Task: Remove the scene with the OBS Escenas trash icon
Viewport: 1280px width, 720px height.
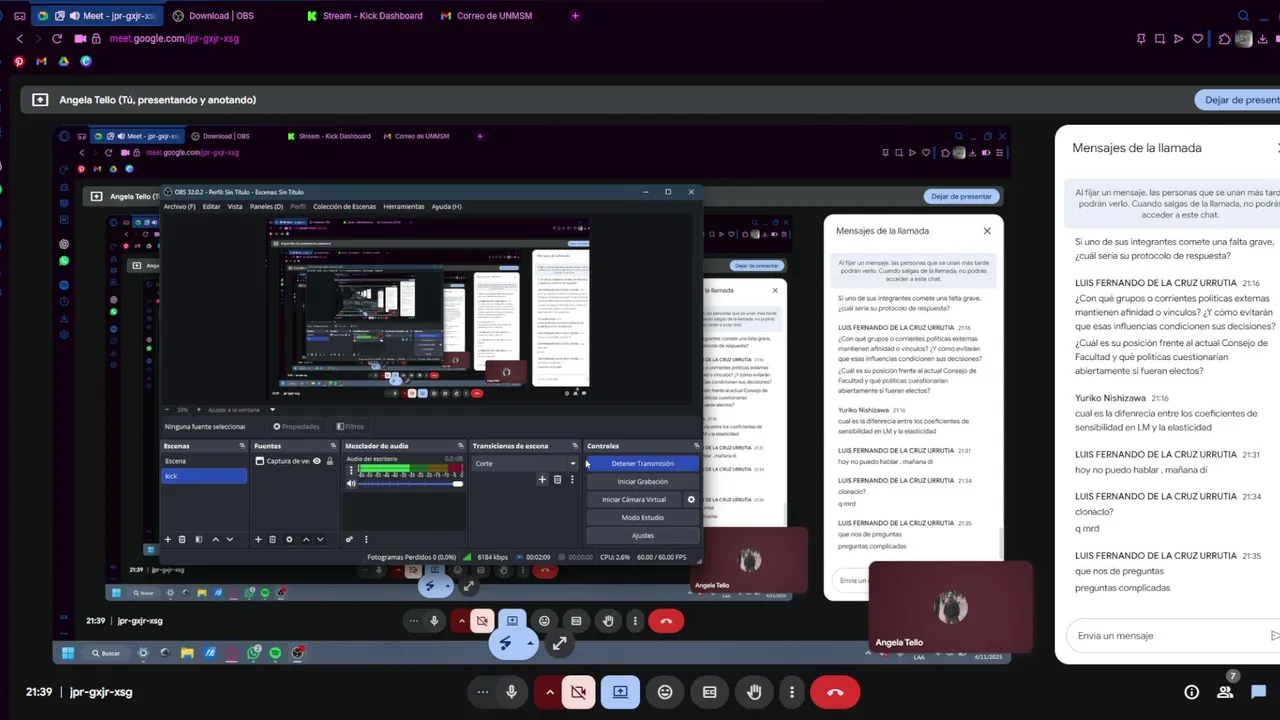Action: [x=182, y=539]
